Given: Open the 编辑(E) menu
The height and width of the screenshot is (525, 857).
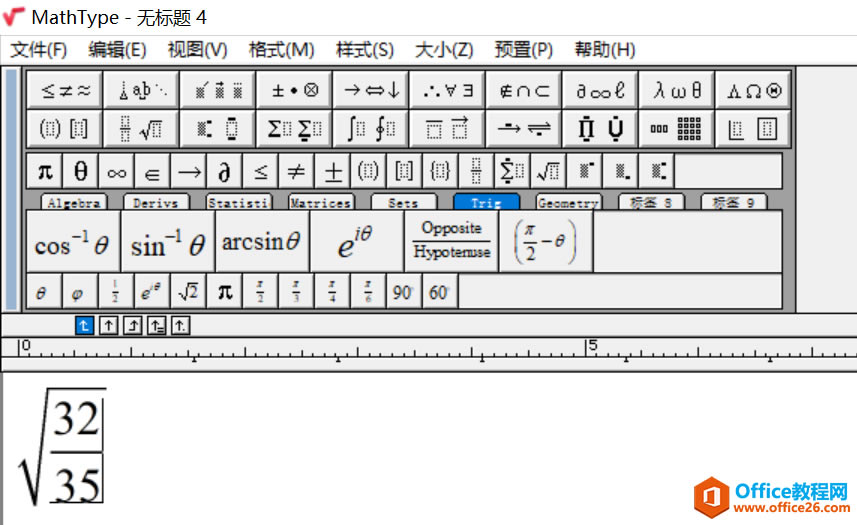Looking at the screenshot, I should coord(118,50).
